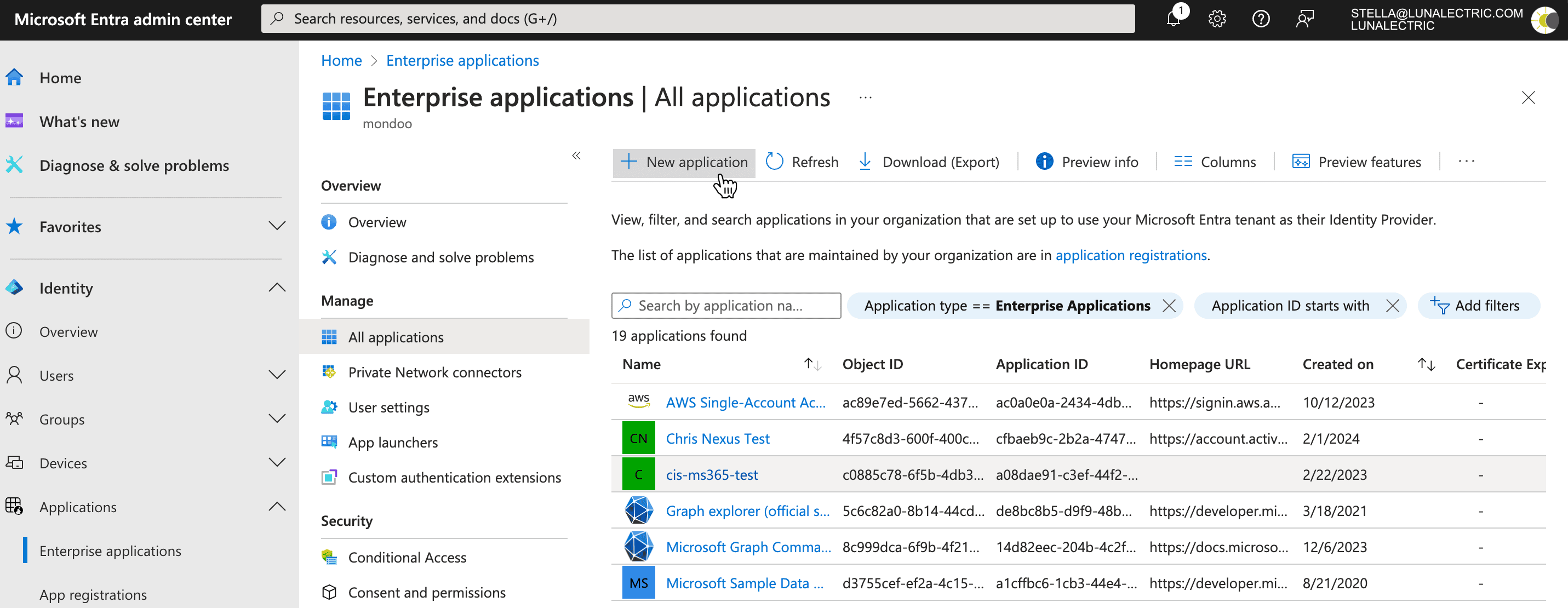Collapse the inner menu with the double-chevron
The image size is (1568, 608).
point(576,156)
